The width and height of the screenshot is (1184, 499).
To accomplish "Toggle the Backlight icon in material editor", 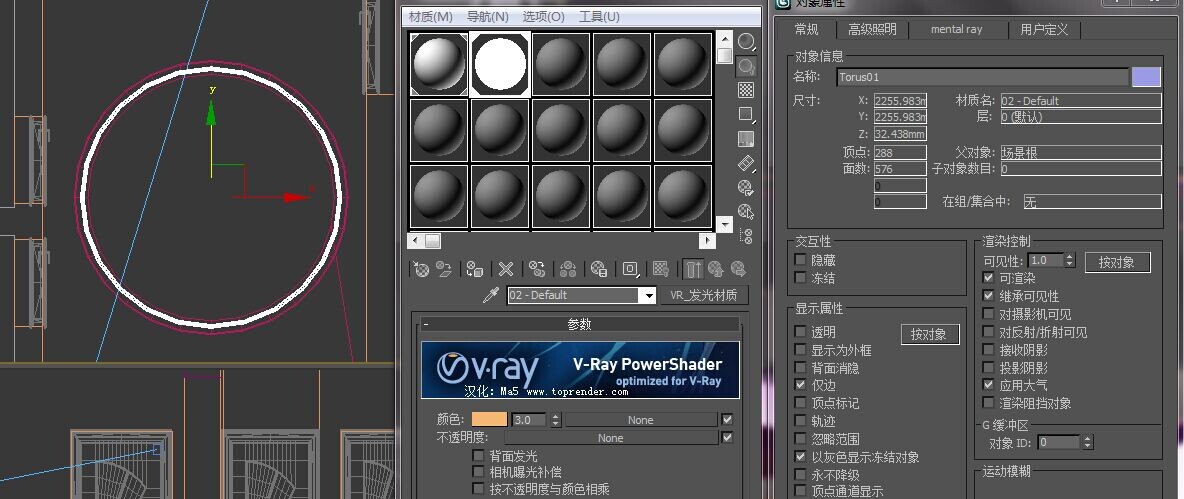I will tap(746, 66).
